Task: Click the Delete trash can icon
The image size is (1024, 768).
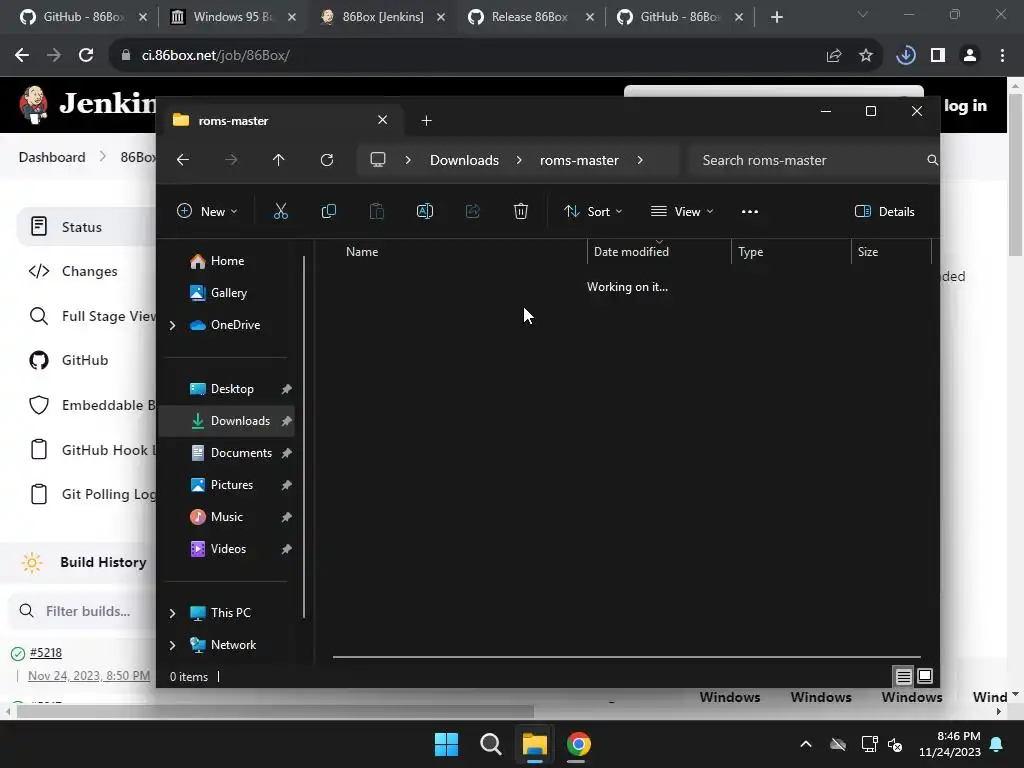Action: 520,211
